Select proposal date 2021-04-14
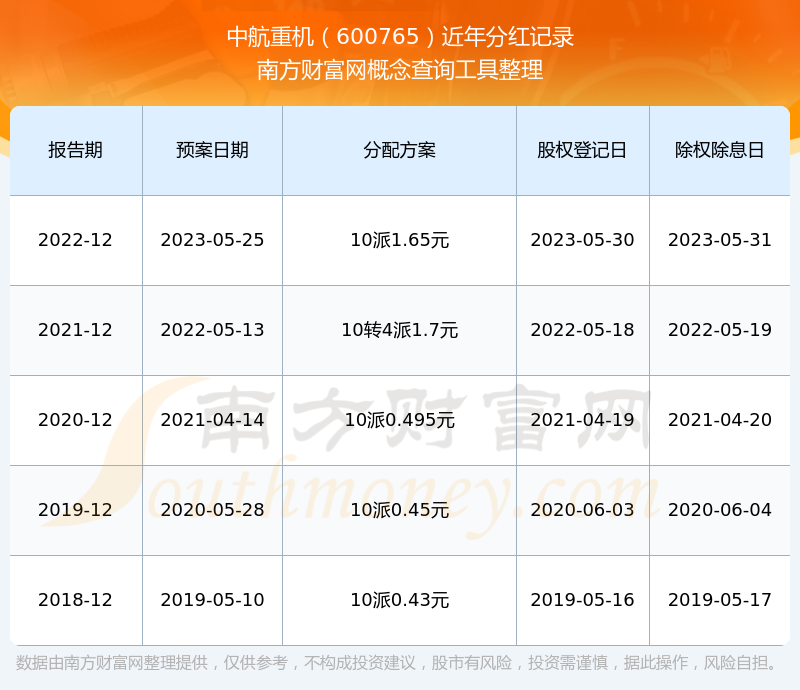 coord(212,420)
